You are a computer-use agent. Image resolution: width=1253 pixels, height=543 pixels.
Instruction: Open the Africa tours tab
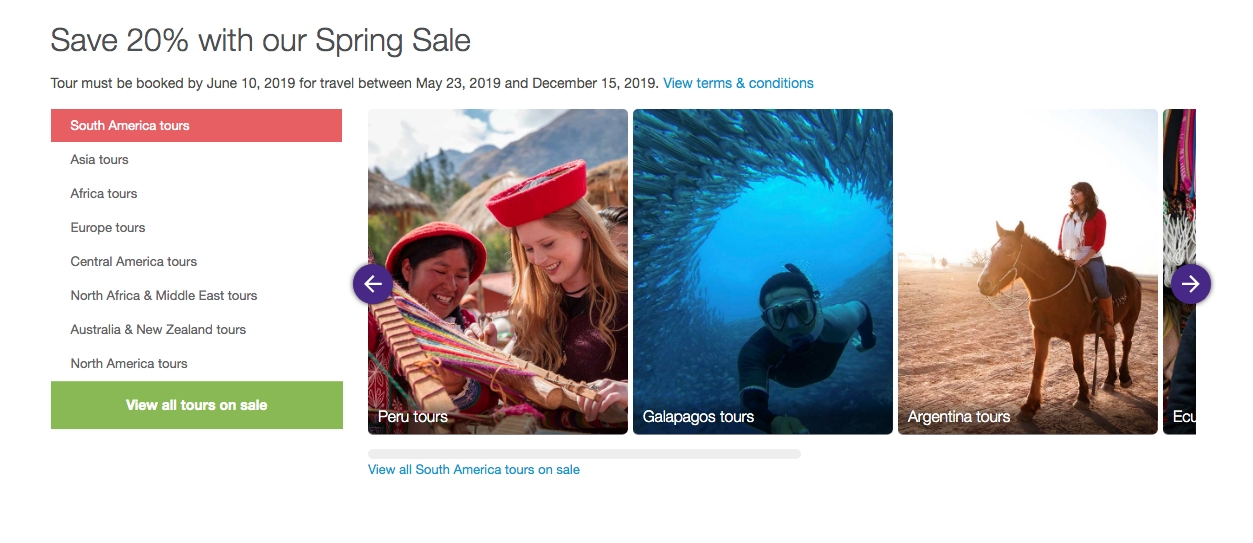point(104,194)
